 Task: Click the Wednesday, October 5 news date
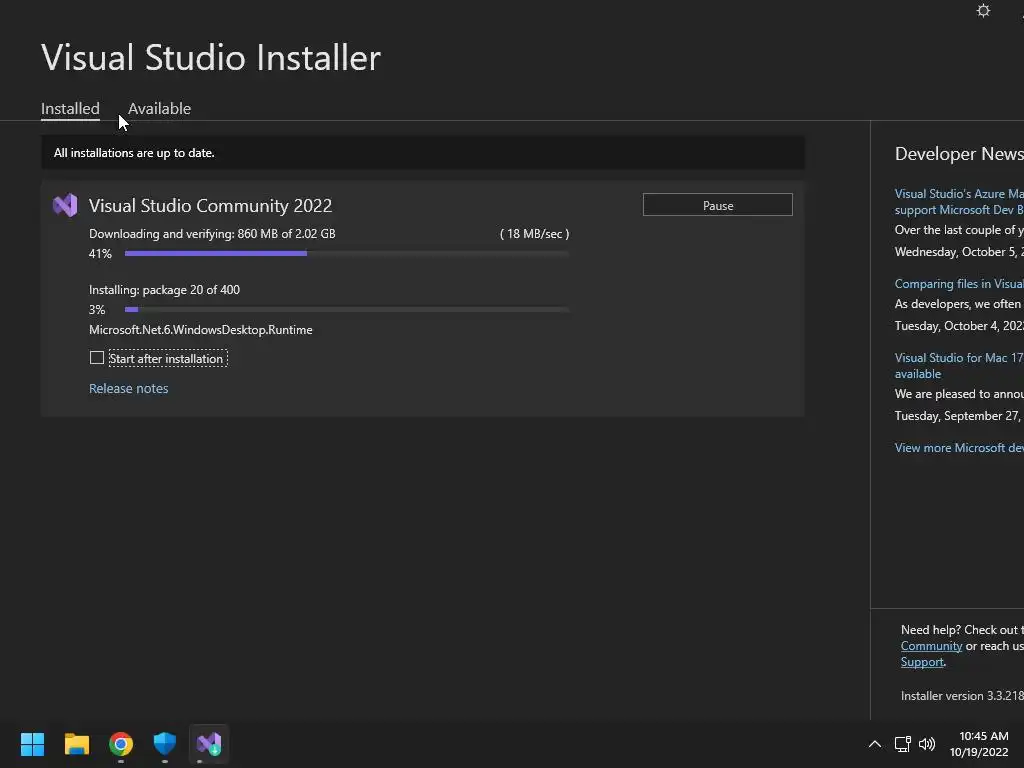coord(959,252)
